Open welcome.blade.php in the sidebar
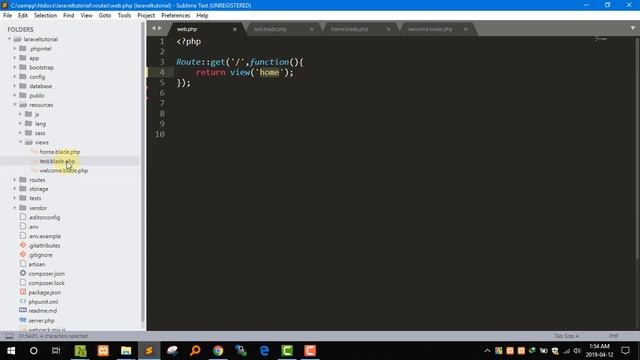 click(64, 171)
